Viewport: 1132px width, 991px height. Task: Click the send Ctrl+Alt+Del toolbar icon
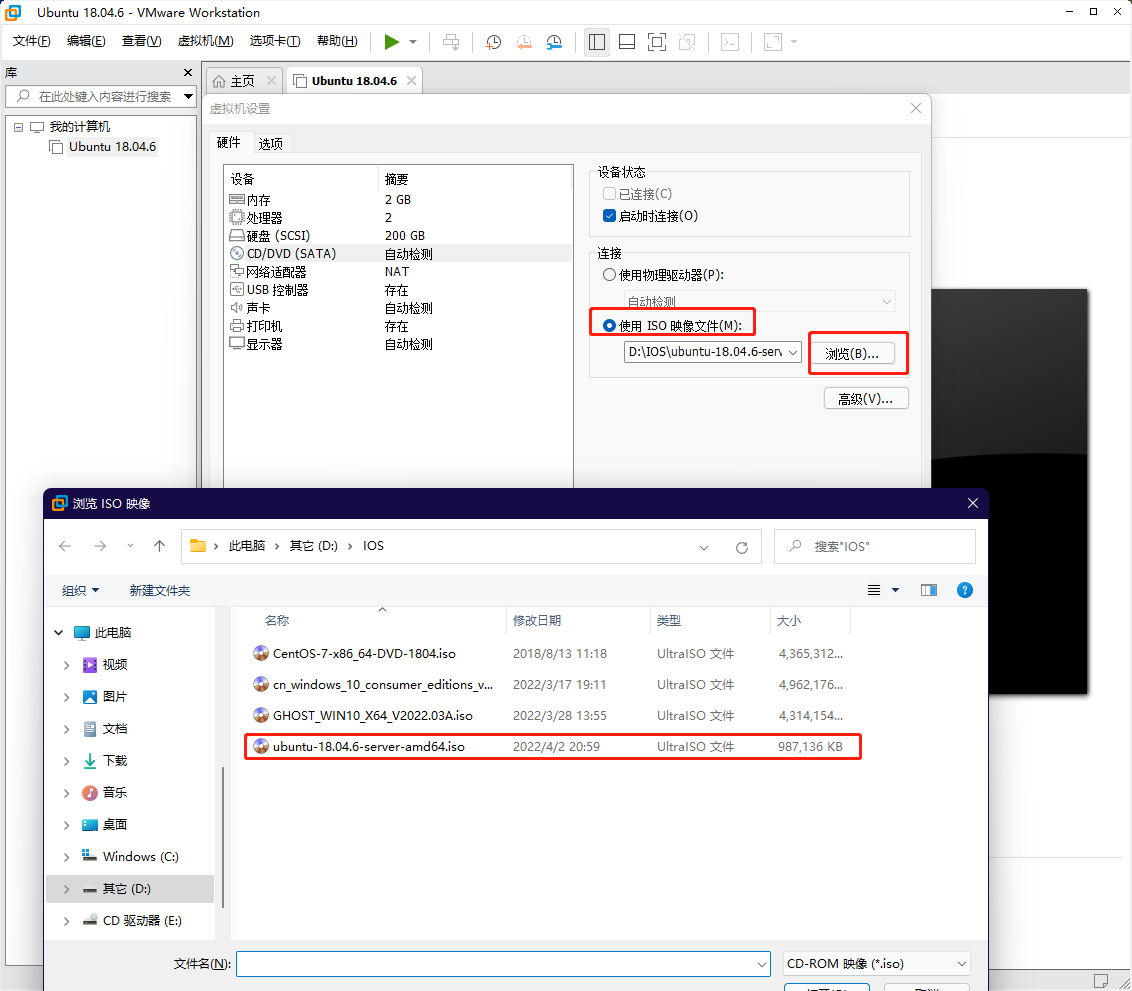click(451, 42)
